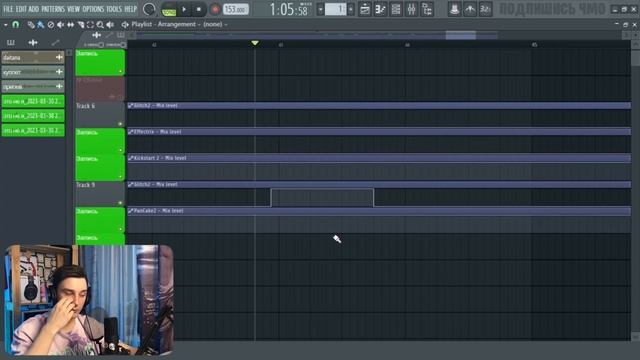The height and width of the screenshot is (360, 640).
Task: Click the pattern selector number field
Action: 336,9
